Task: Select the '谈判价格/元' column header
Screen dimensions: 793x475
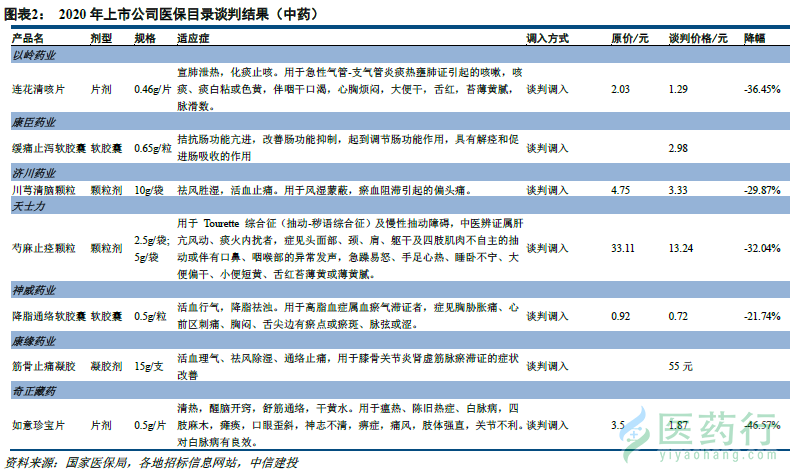Action: 698,38
